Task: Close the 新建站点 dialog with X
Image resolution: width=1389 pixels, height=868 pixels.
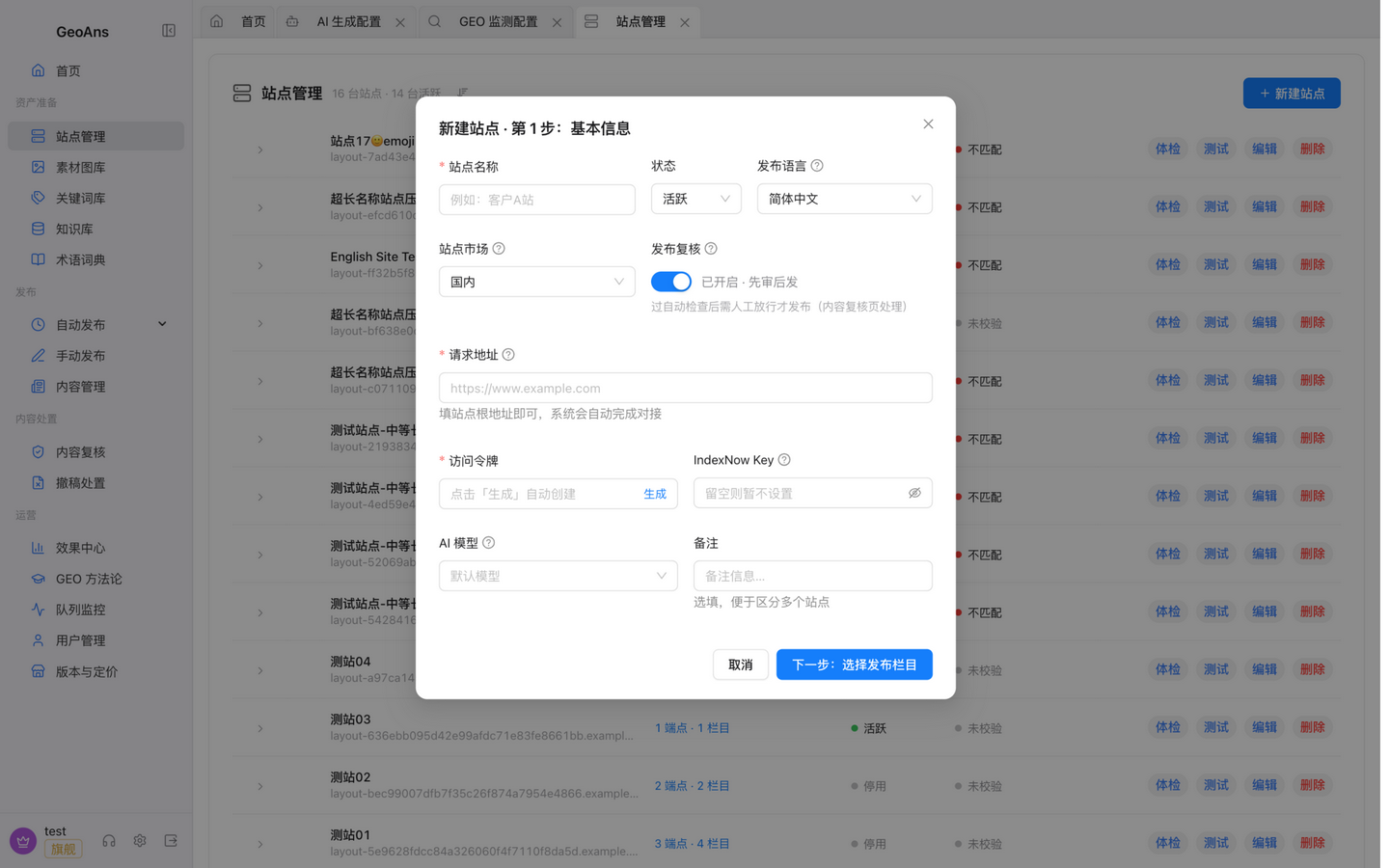Action: [x=928, y=124]
